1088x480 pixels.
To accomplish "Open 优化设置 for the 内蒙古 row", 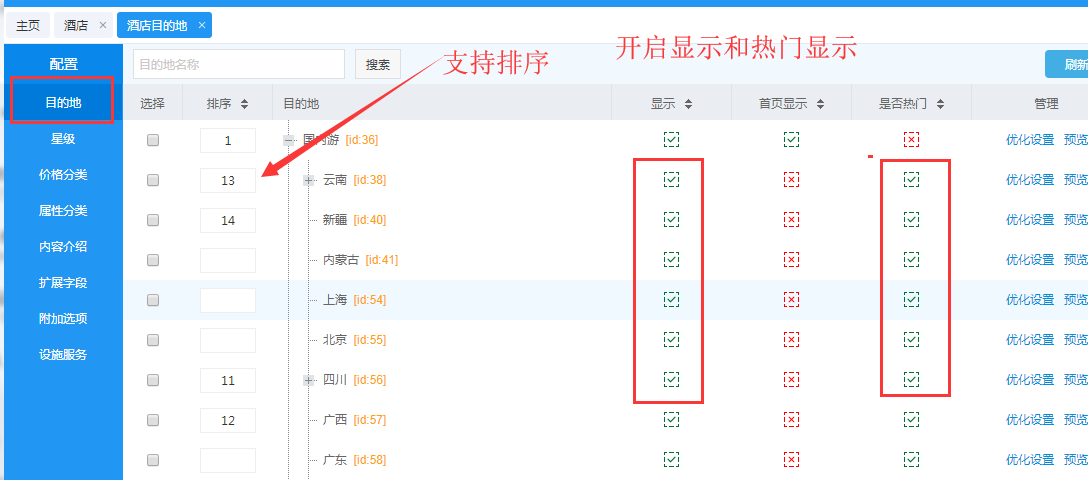I will tap(1029, 260).
